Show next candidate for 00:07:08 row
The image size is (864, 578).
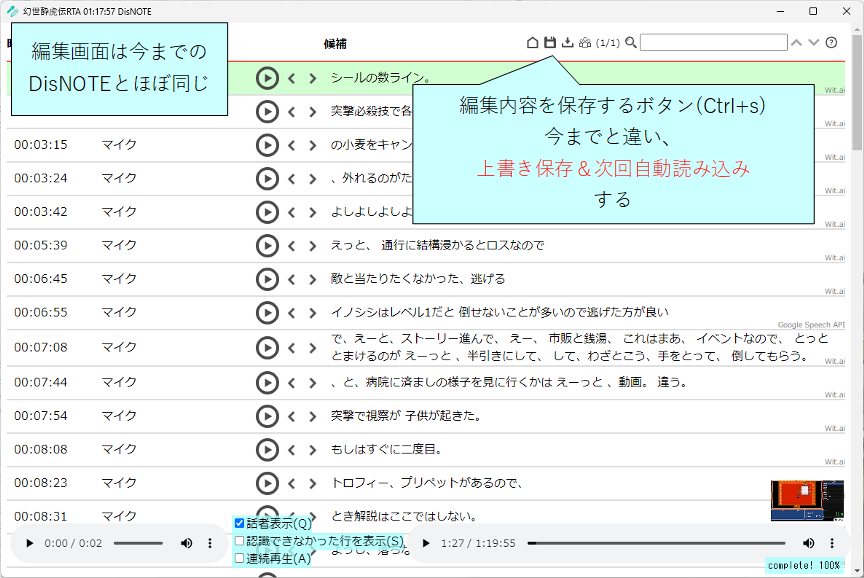[312, 348]
